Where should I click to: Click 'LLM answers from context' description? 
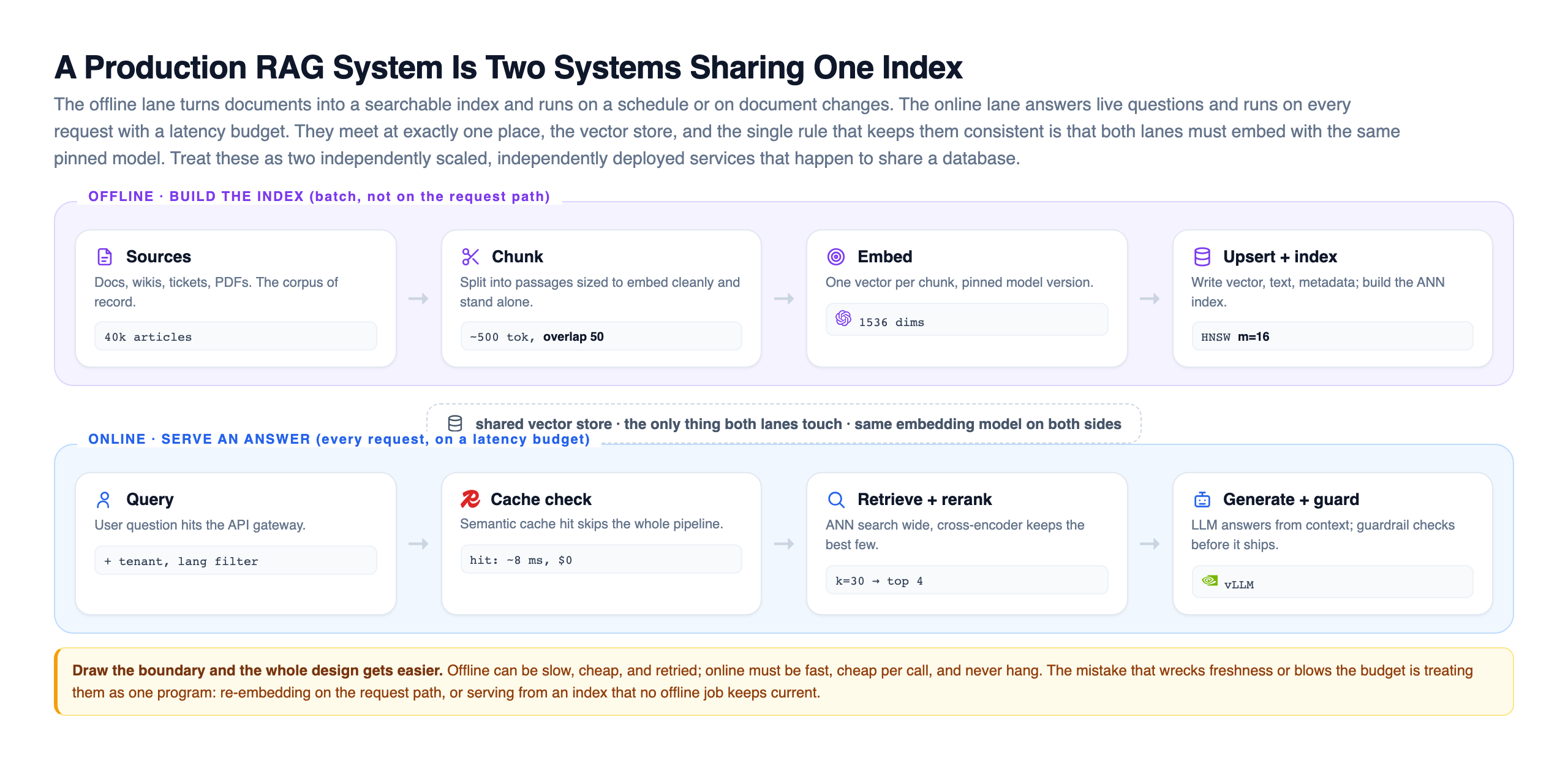(1322, 535)
